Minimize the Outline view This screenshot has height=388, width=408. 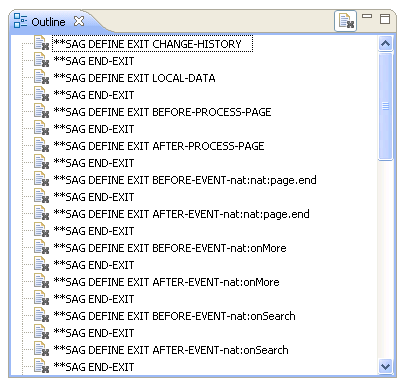(x=367, y=16)
